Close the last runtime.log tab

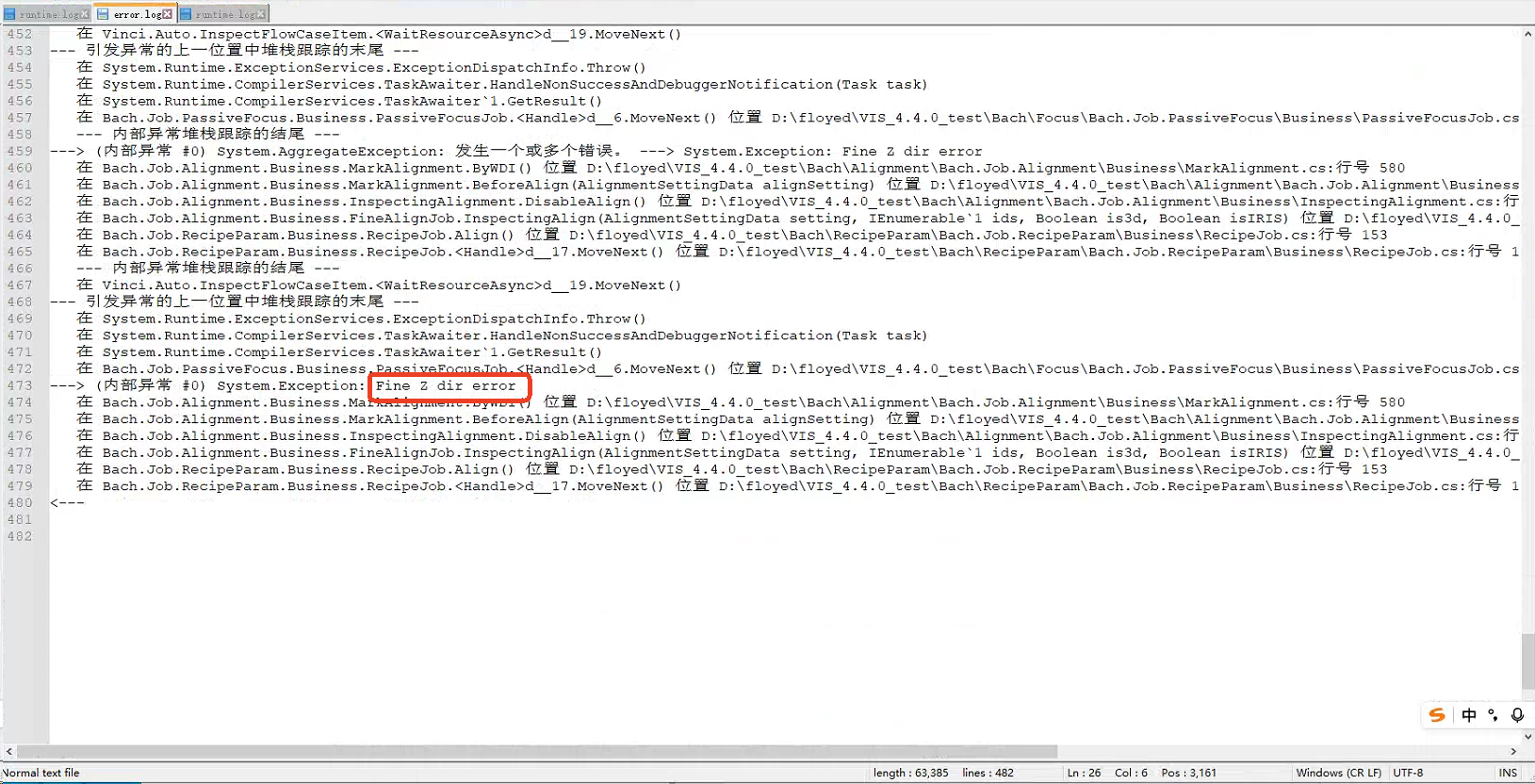(261, 14)
